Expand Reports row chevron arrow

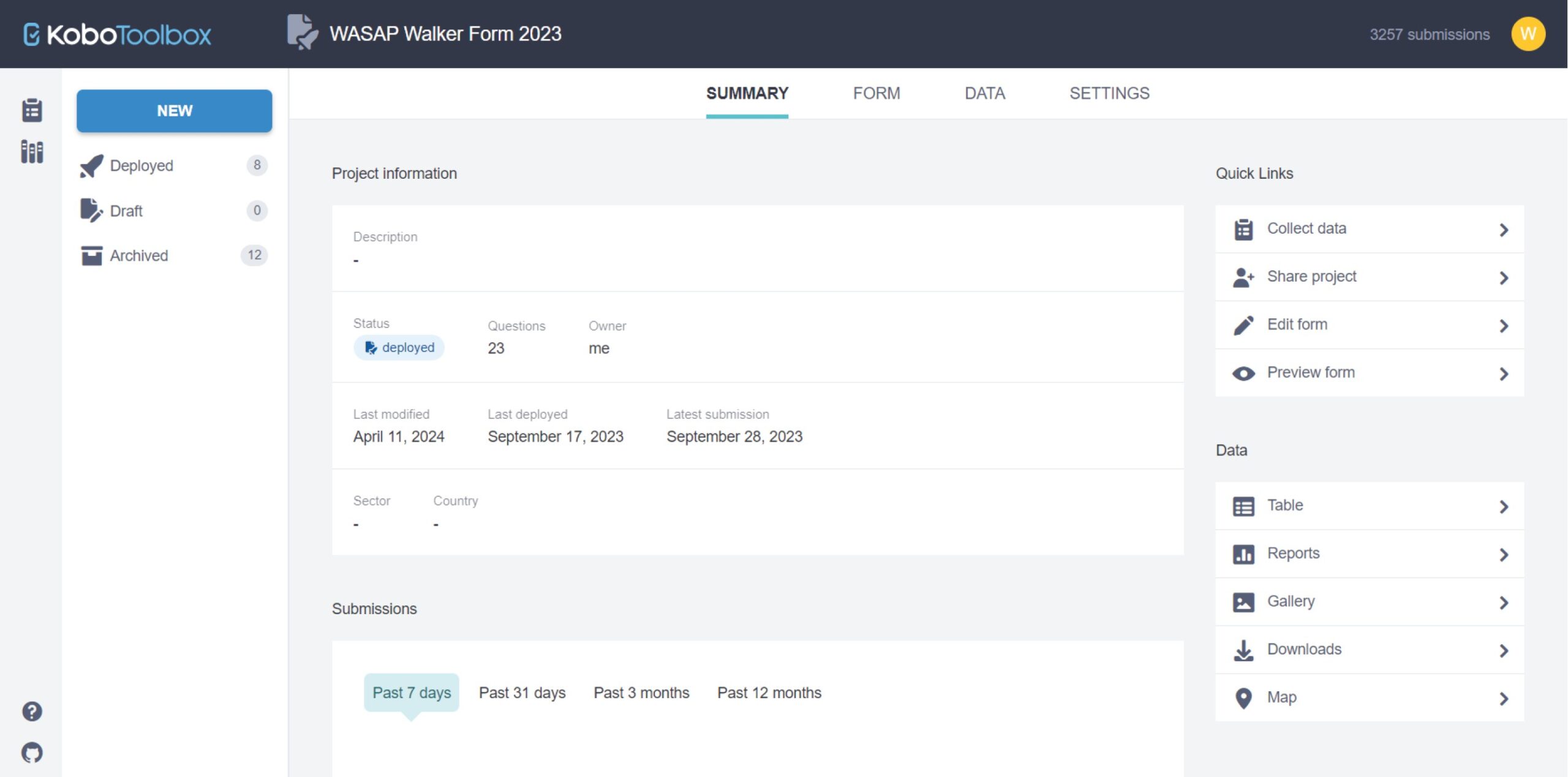click(x=1504, y=555)
